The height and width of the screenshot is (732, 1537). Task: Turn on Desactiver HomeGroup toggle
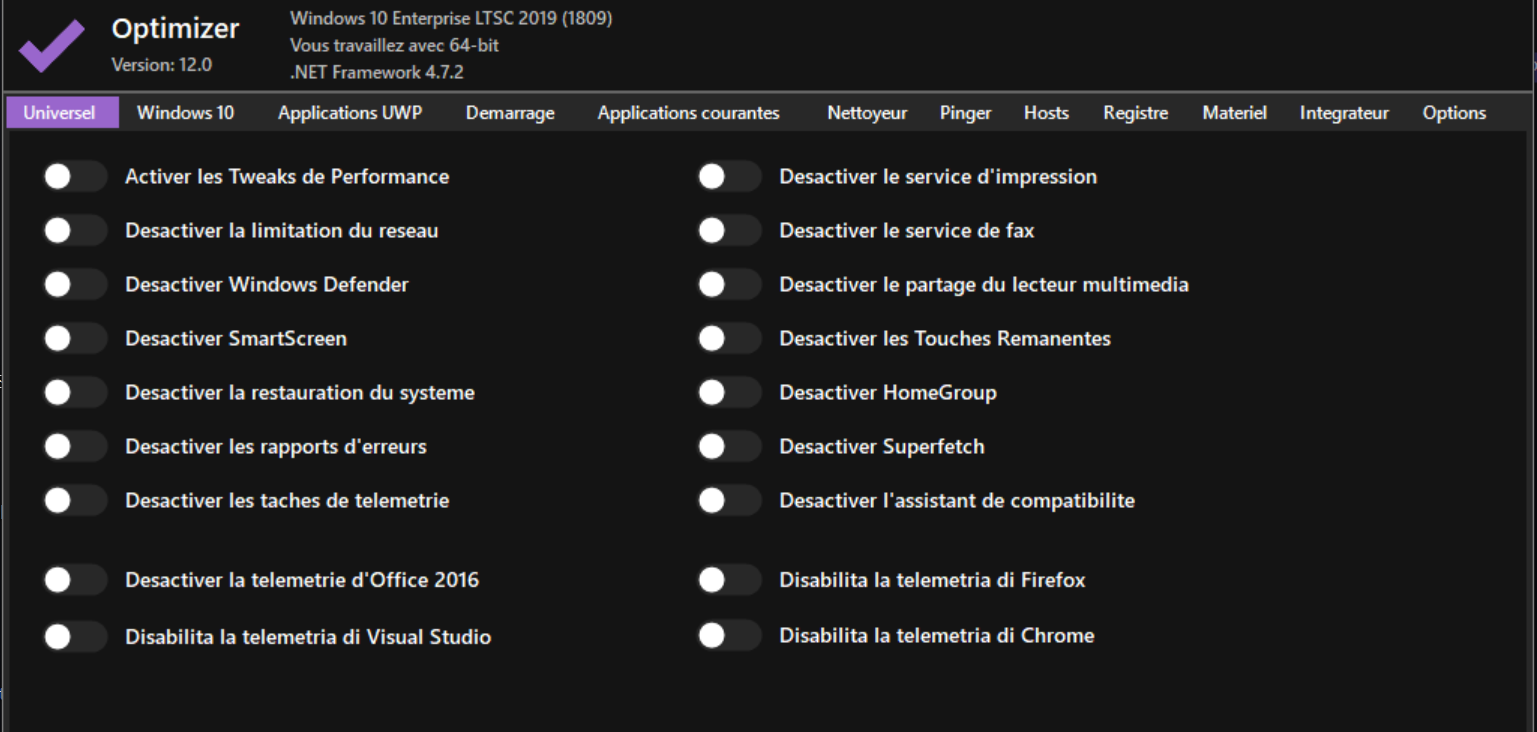click(728, 393)
